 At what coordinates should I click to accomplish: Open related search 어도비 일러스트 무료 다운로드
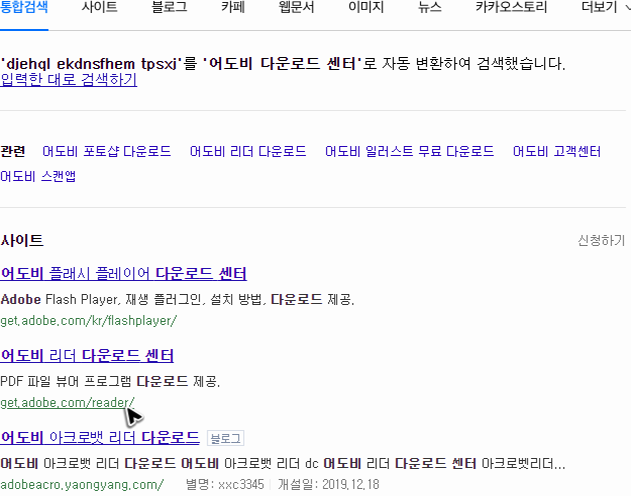click(410, 152)
